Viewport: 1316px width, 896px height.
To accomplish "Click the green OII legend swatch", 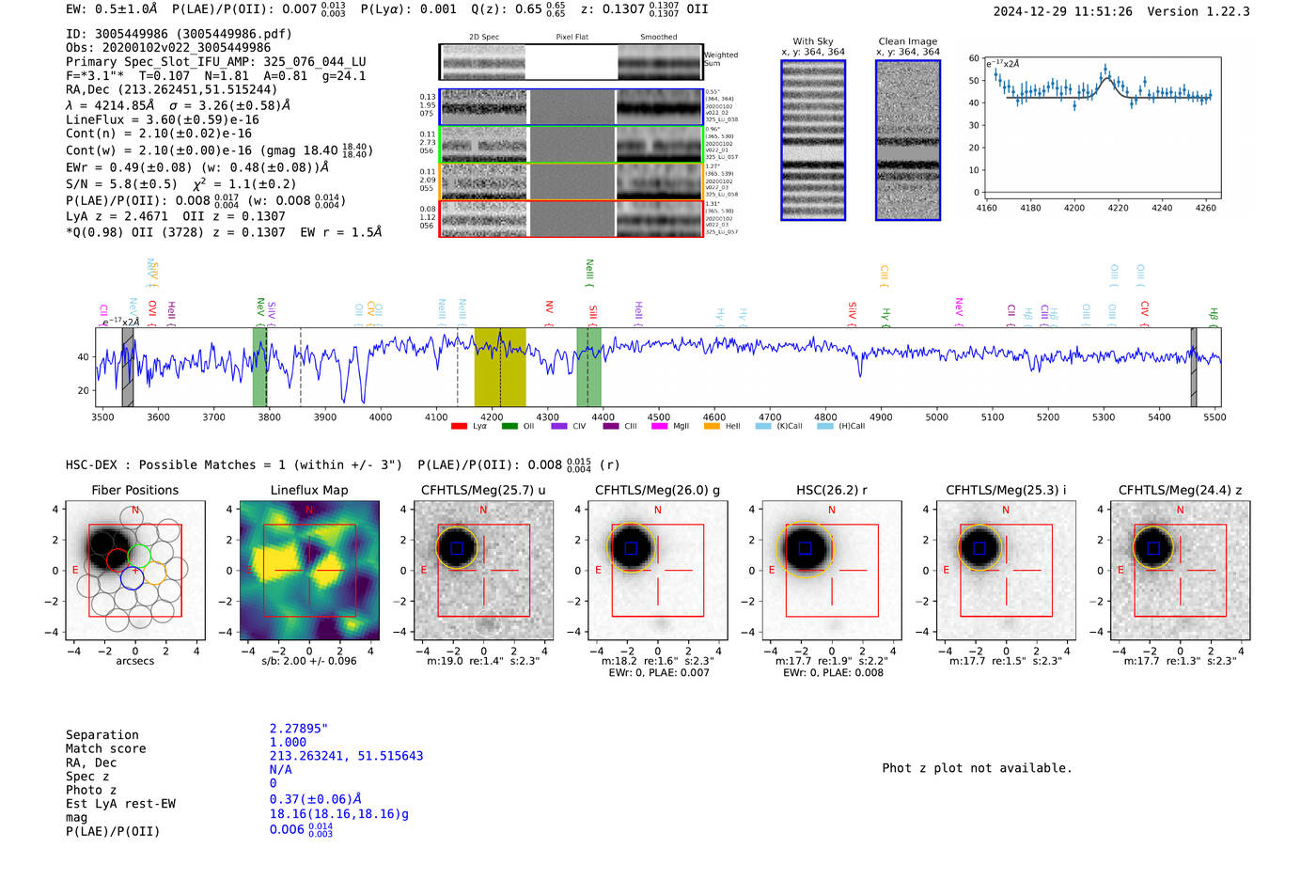I will pyautogui.click(x=509, y=426).
